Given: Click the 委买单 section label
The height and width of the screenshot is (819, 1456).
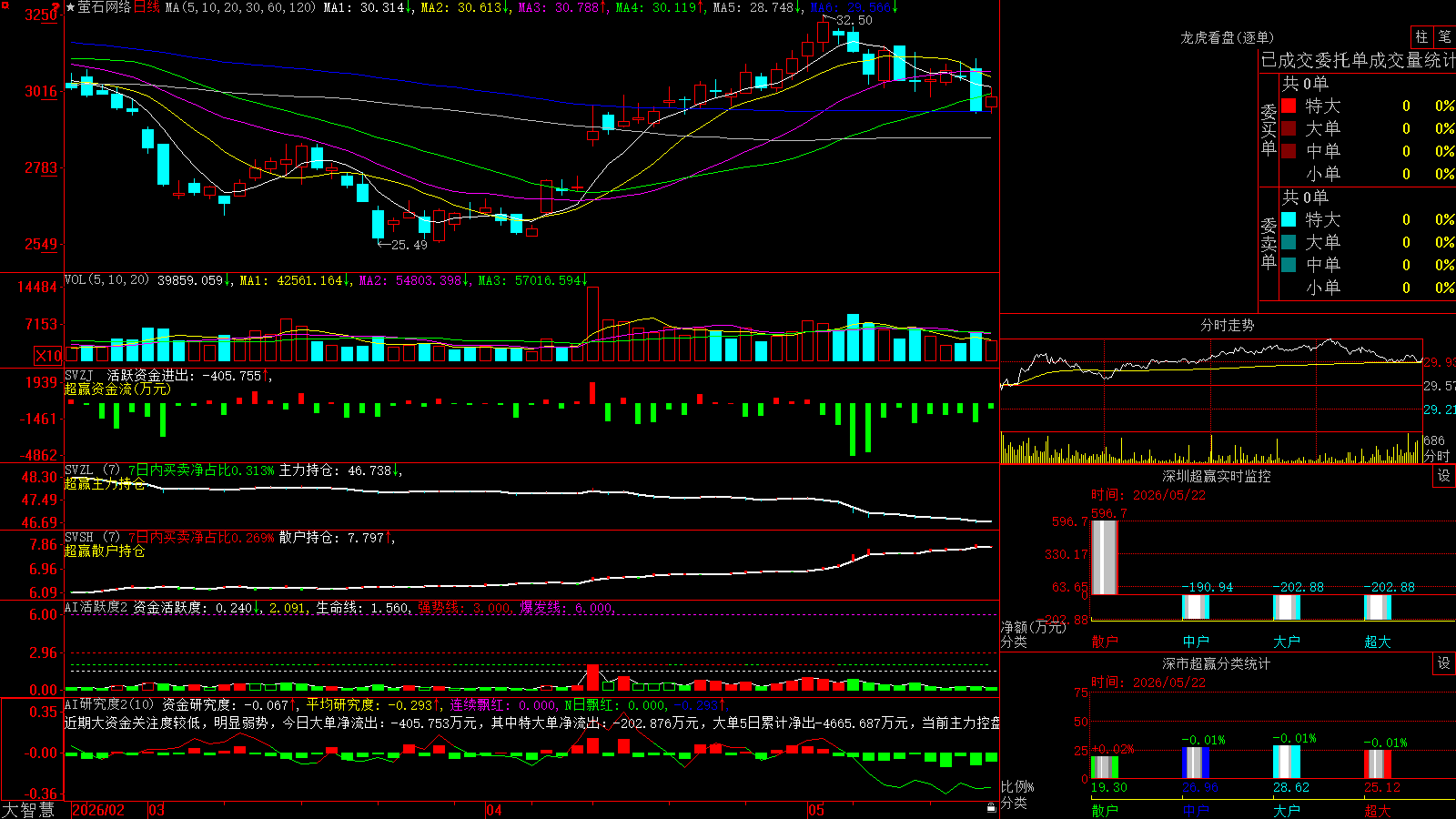Looking at the screenshot, I should (1269, 128).
